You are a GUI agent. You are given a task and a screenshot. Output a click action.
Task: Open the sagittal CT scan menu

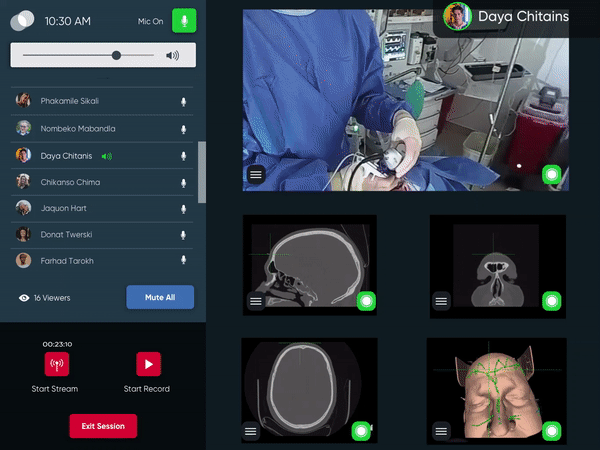coord(256,300)
